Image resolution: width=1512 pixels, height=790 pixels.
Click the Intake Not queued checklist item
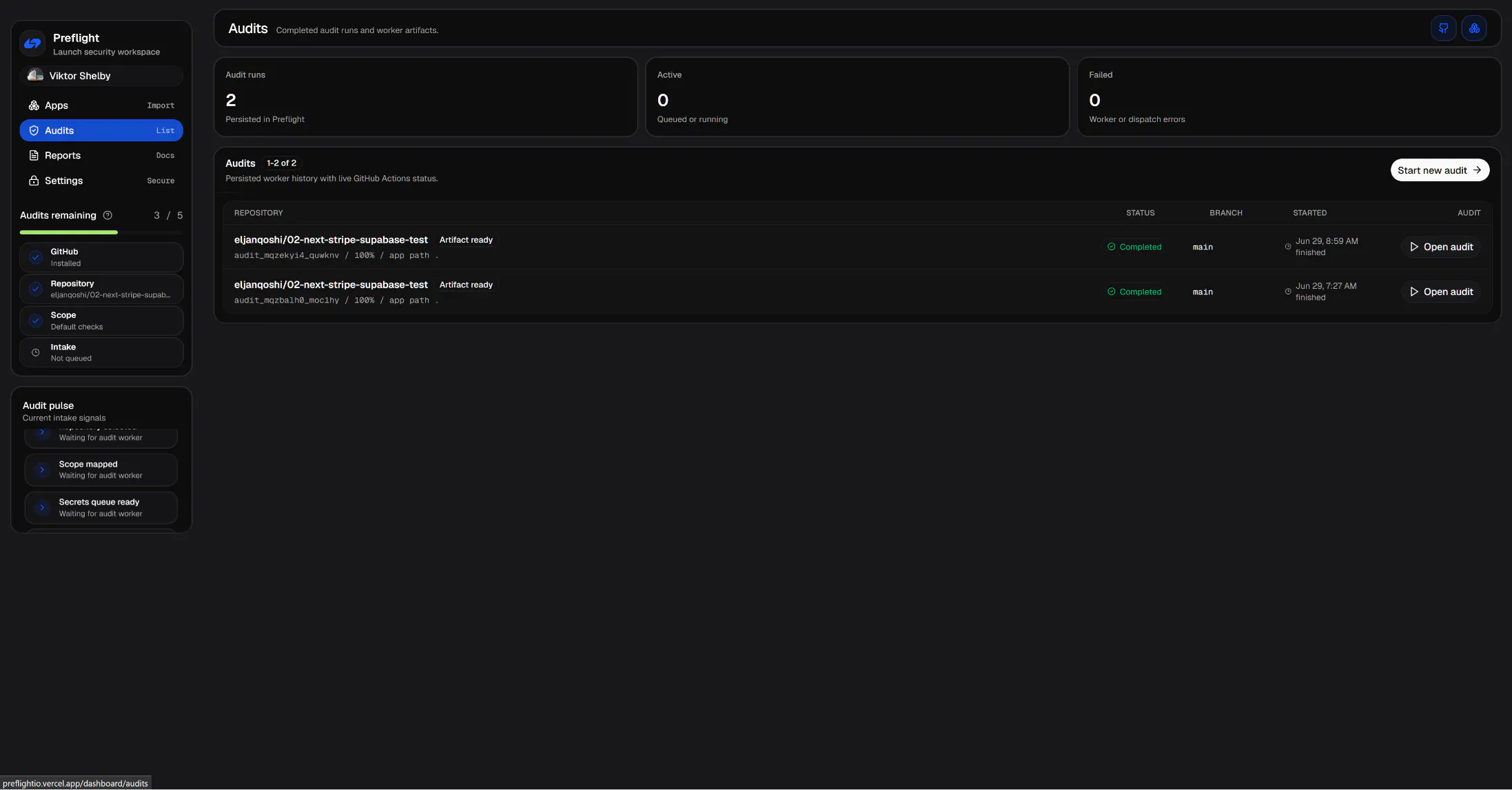[x=101, y=352]
